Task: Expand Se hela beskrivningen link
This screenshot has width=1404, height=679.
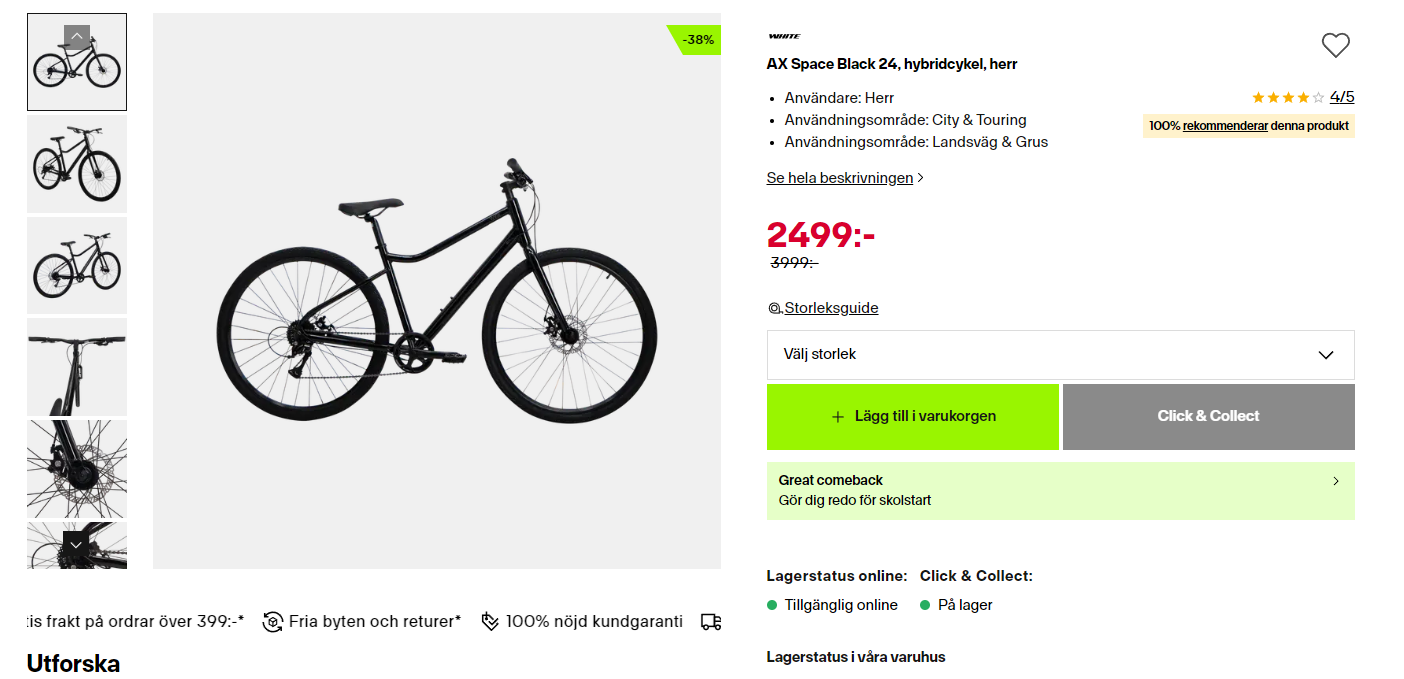Action: click(845, 178)
